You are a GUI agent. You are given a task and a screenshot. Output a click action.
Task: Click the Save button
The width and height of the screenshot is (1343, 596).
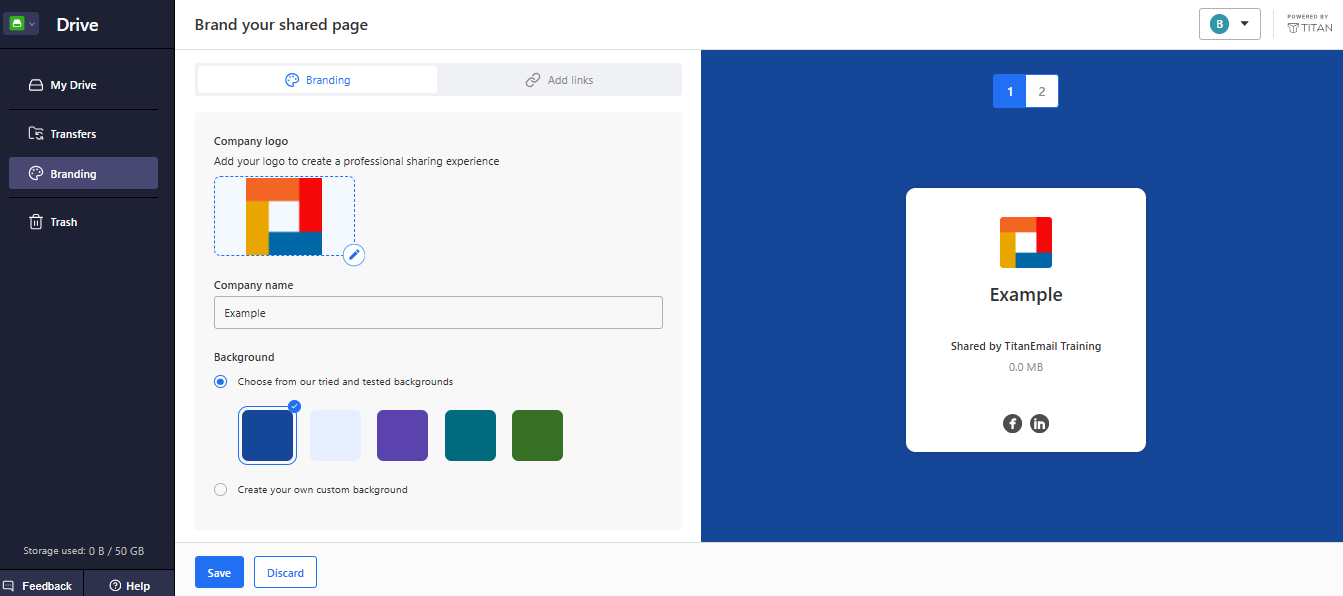[219, 573]
